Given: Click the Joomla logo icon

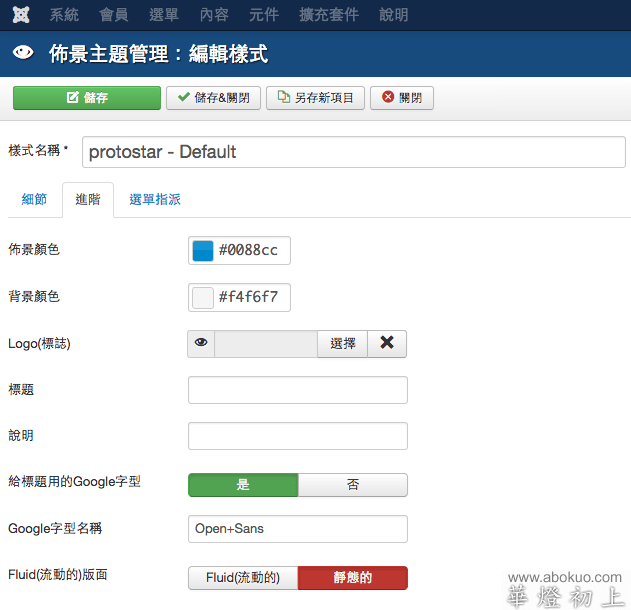Looking at the screenshot, I should coord(21,15).
